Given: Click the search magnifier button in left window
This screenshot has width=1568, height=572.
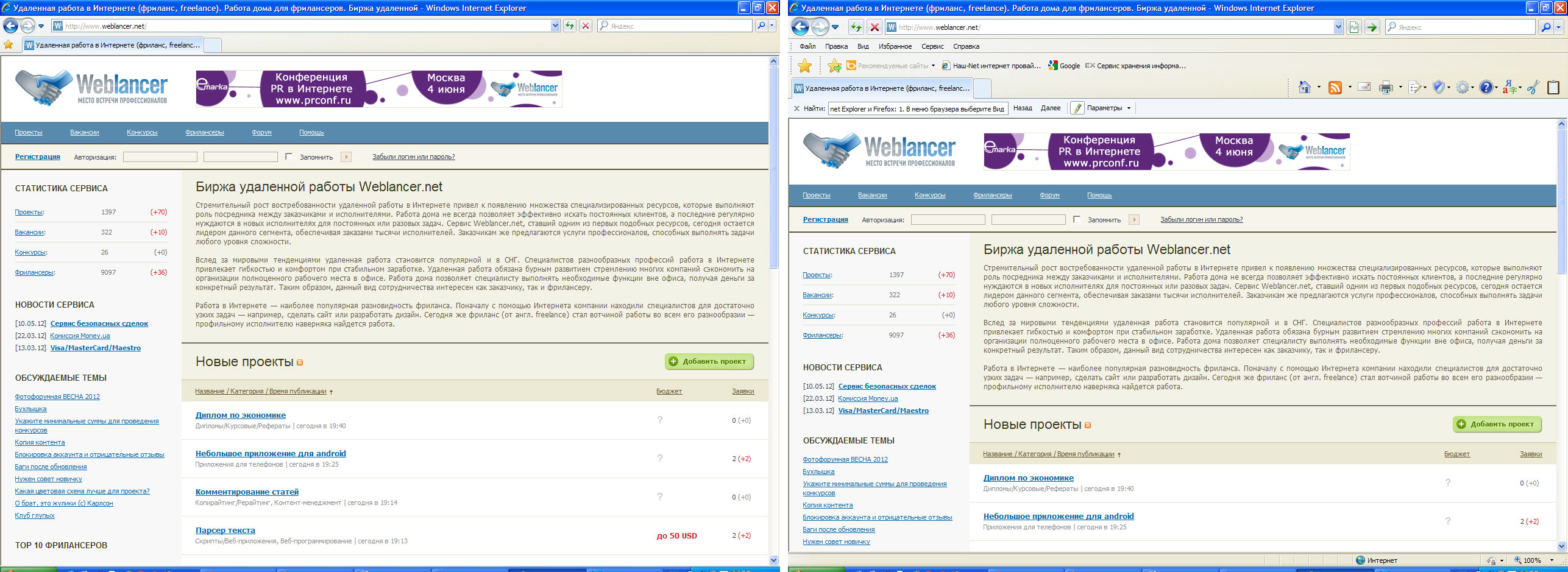Looking at the screenshot, I should [761, 26].
